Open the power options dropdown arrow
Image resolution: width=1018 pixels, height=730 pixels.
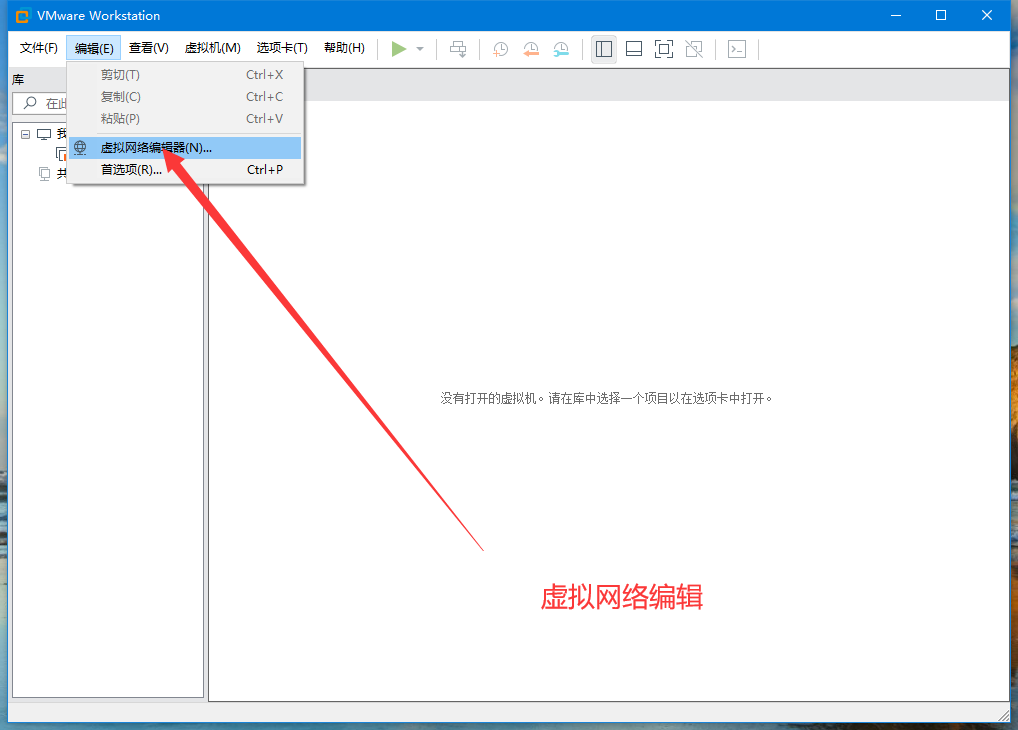(x=420, y=49)
